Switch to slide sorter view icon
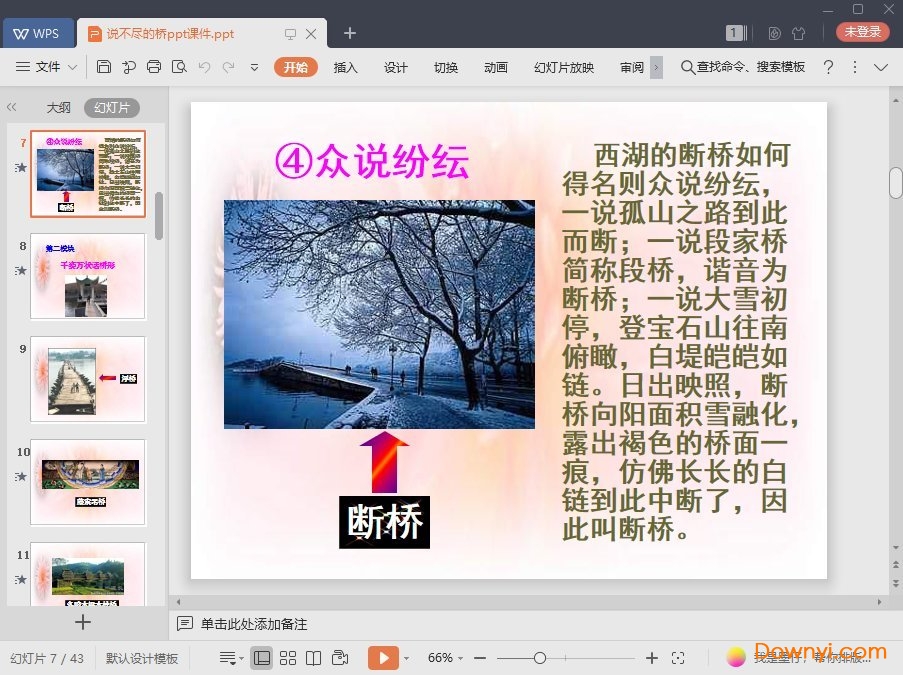This screenshot has width=903, height=675. coord(288,658)
